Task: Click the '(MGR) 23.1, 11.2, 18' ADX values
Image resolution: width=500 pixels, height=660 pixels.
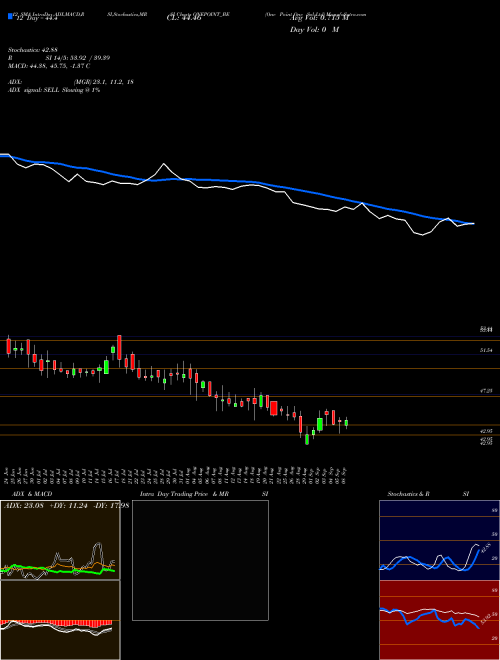Action: 104,82
